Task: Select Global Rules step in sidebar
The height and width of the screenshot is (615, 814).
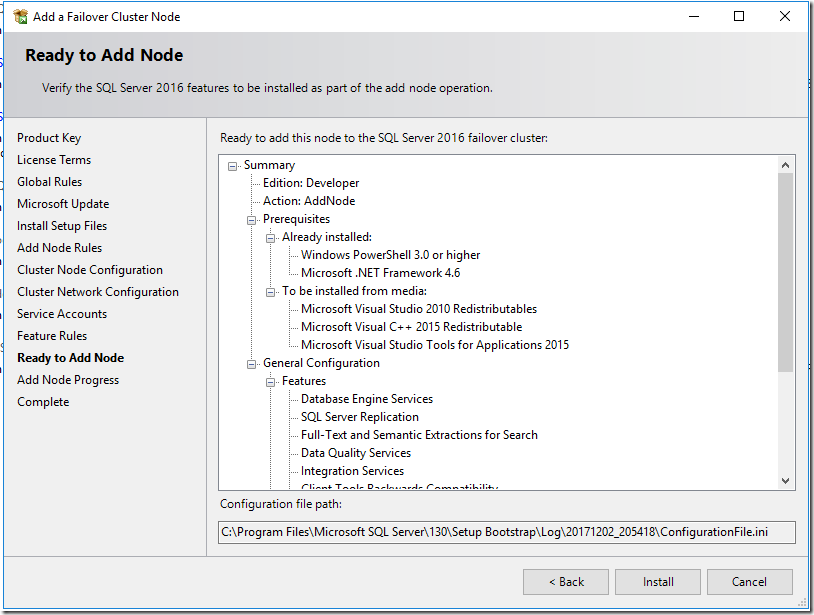Action: 49,182
